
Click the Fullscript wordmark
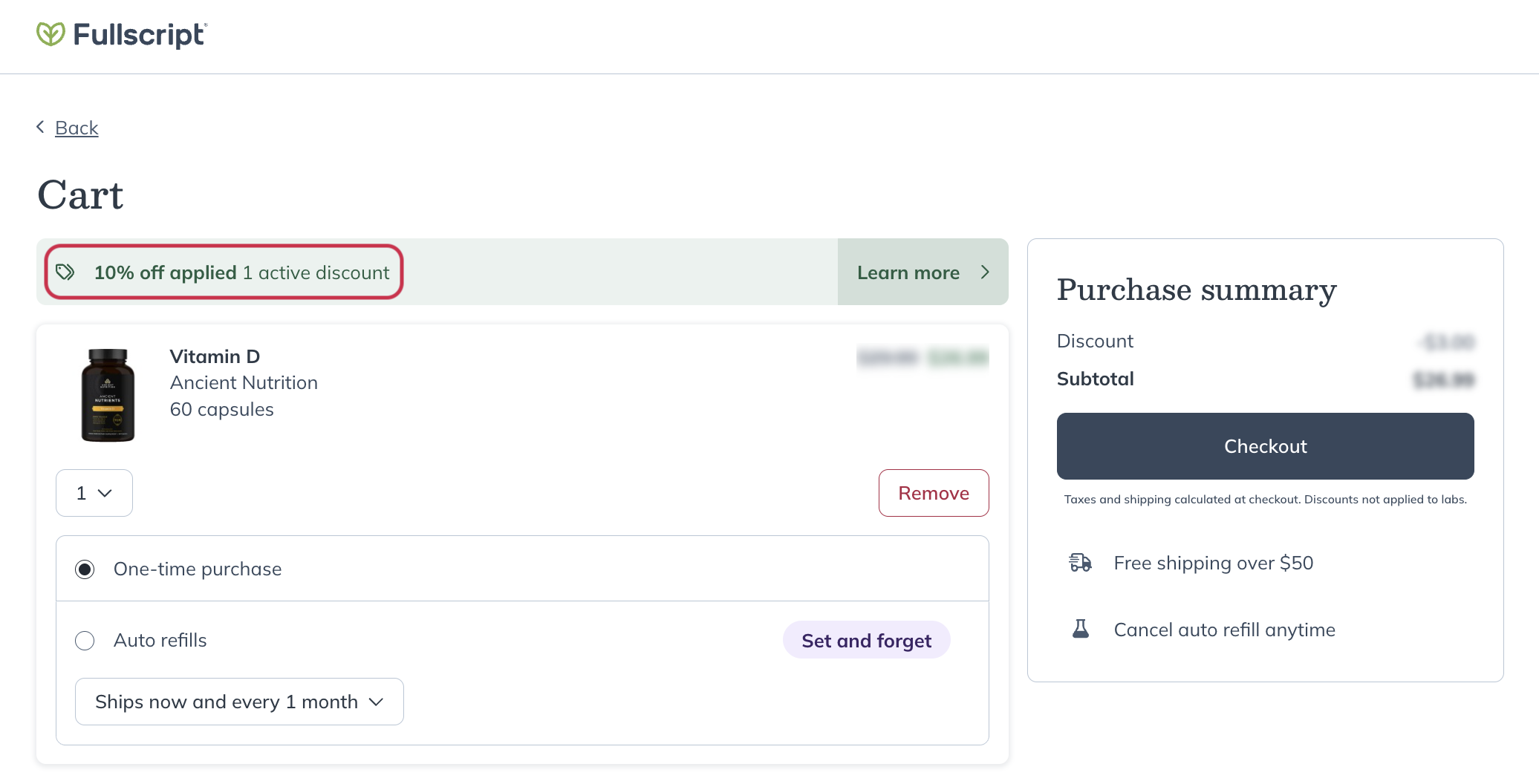point(140,35)
